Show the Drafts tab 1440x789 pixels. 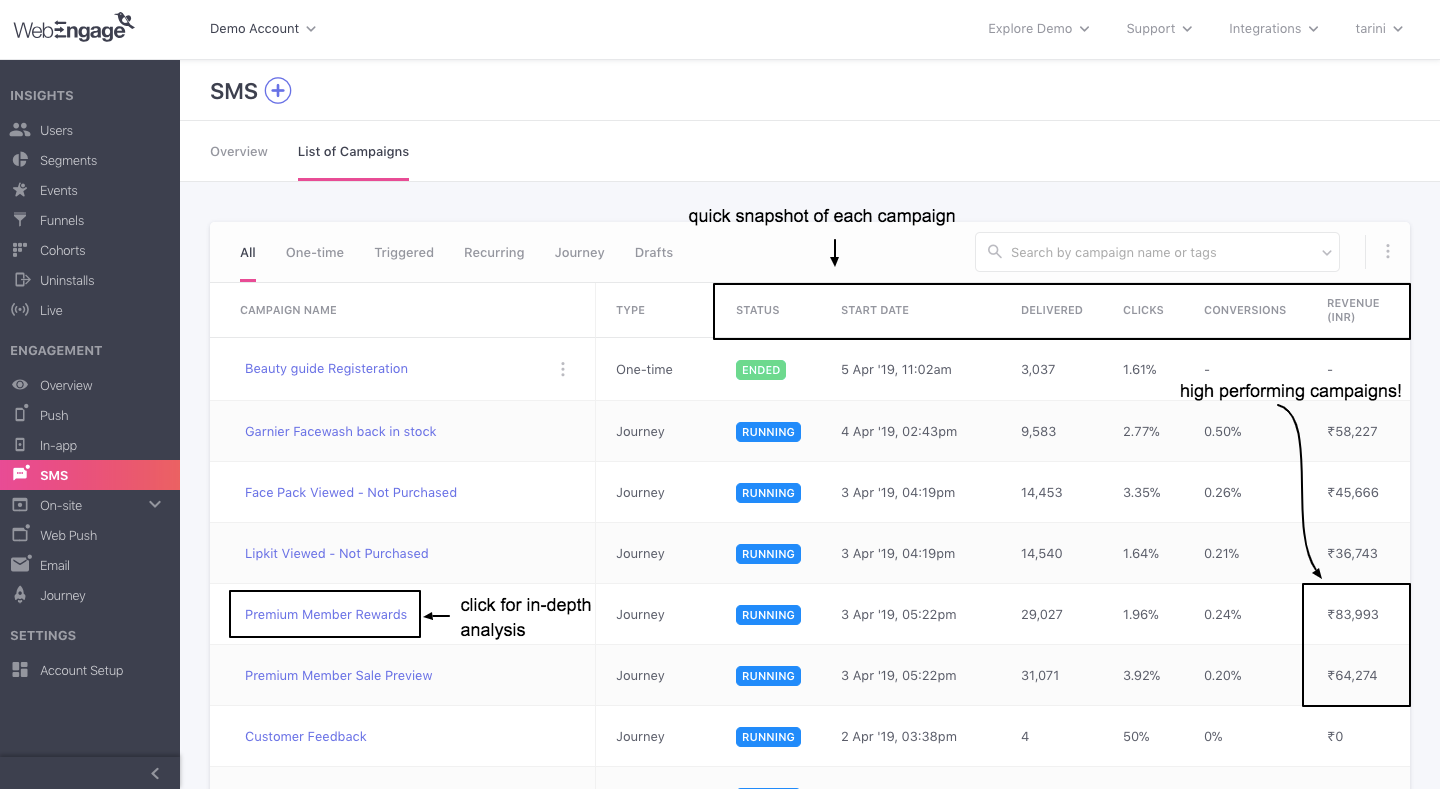[x=654, y=252]
